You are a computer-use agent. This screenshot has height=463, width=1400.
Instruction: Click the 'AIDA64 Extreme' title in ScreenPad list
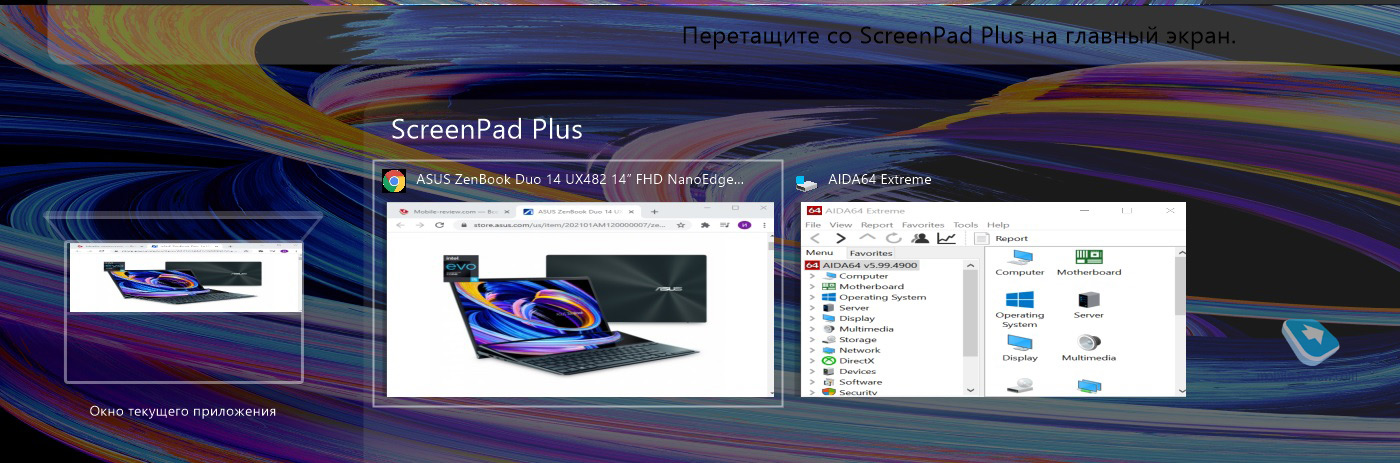click(879, 180)
